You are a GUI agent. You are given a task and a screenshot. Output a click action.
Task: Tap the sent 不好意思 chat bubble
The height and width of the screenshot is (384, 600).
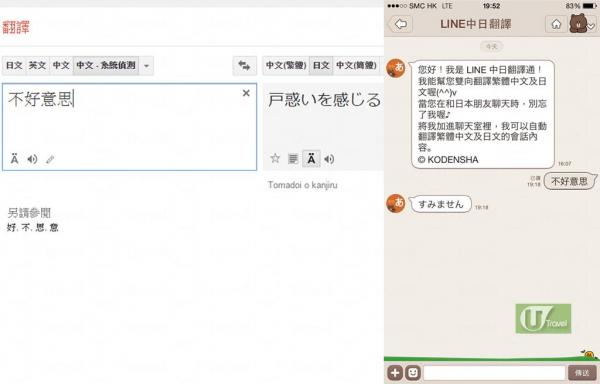[x=570, y=181]
